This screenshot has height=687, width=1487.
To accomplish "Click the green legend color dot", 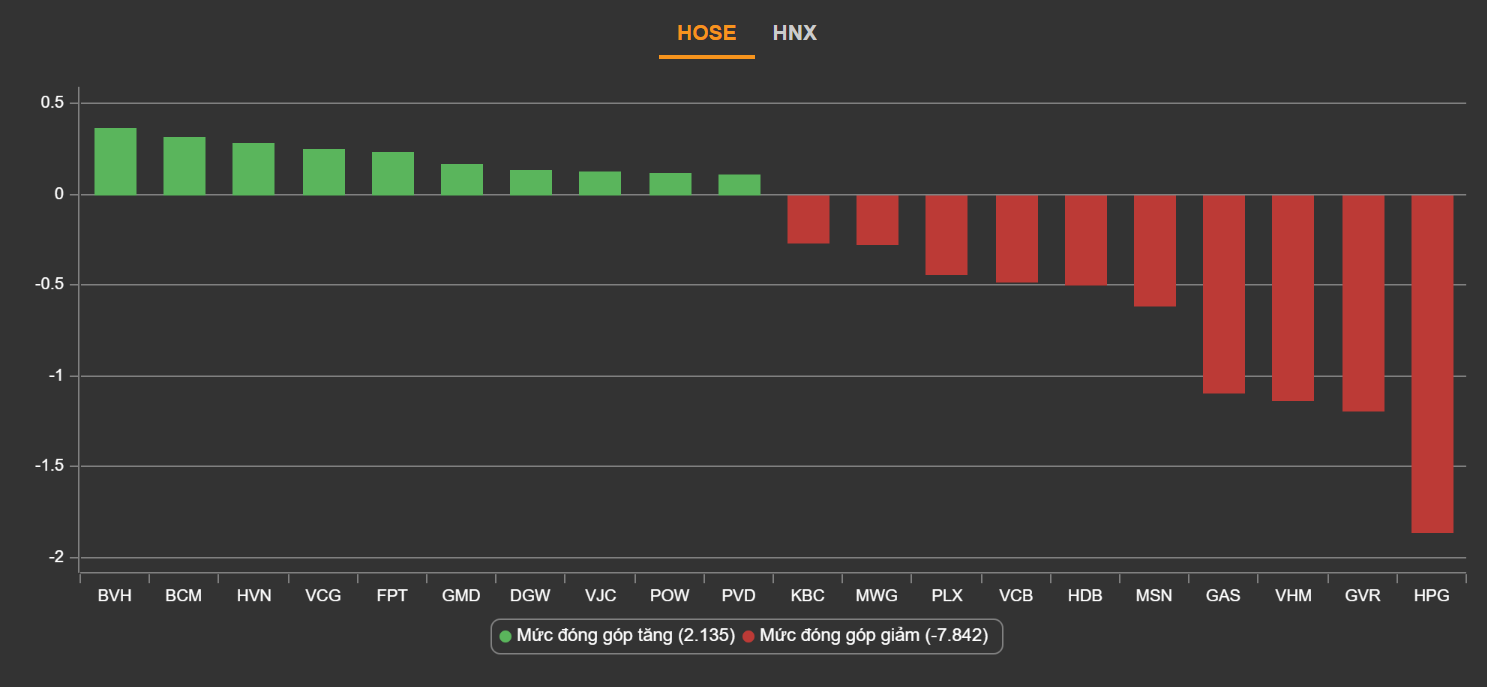I will (x=505, y=636).
